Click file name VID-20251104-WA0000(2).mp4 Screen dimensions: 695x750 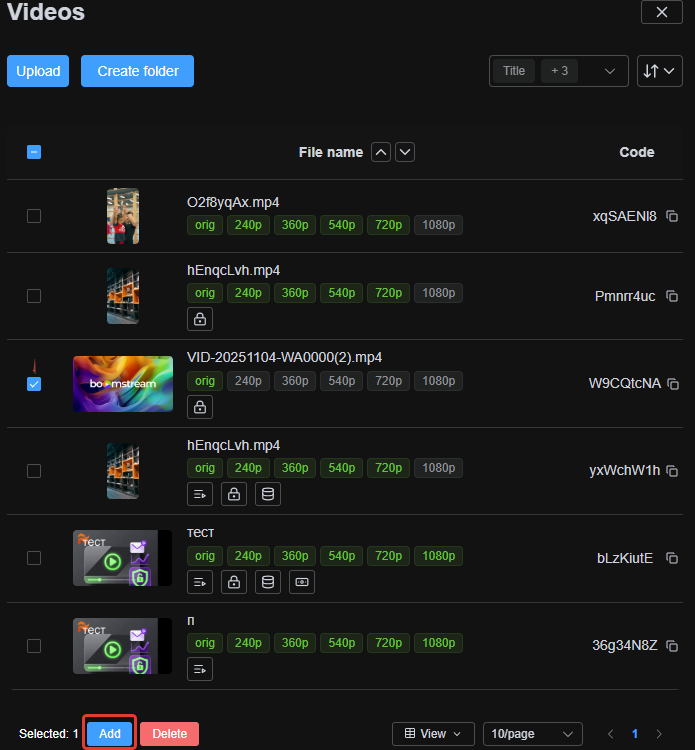pos(284,358)
